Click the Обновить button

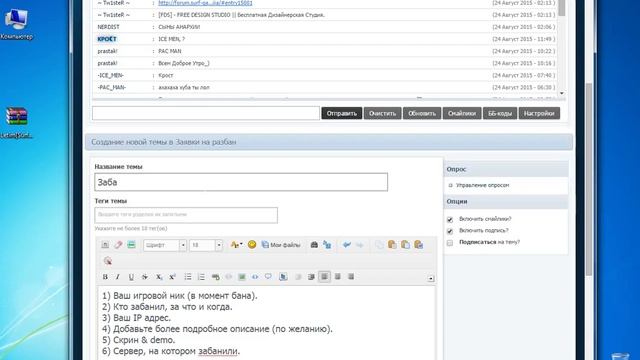[422, 113]
